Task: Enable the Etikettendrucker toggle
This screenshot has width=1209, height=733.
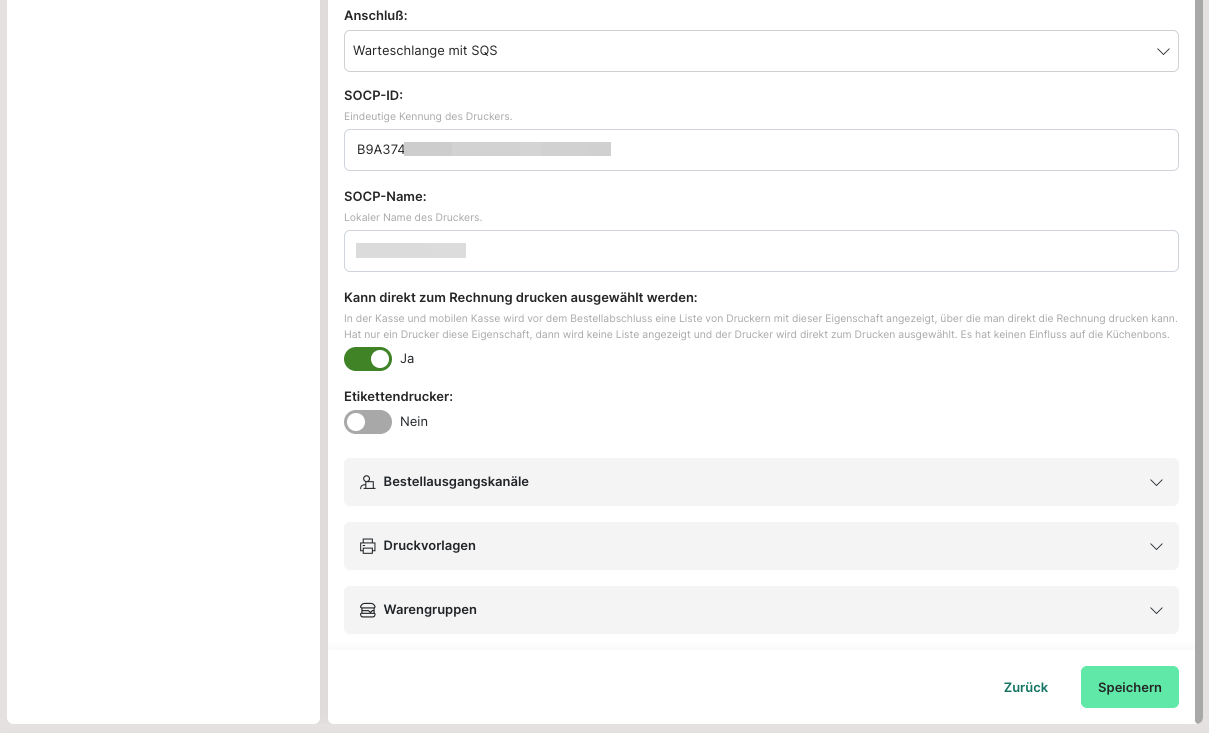Action: 368,422
